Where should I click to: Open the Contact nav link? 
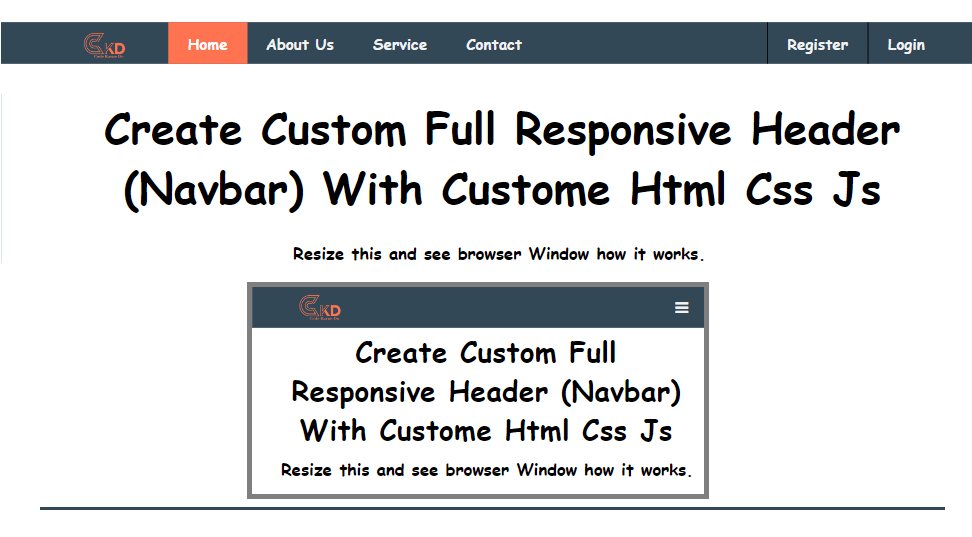click(494, 44)
